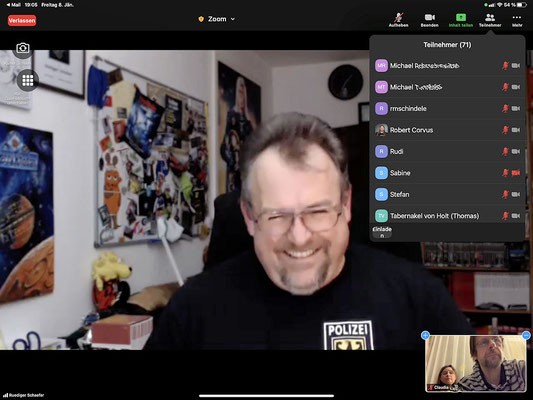Select participant Rudi
This screenshot has width=533, height=400.
point(447,151)
